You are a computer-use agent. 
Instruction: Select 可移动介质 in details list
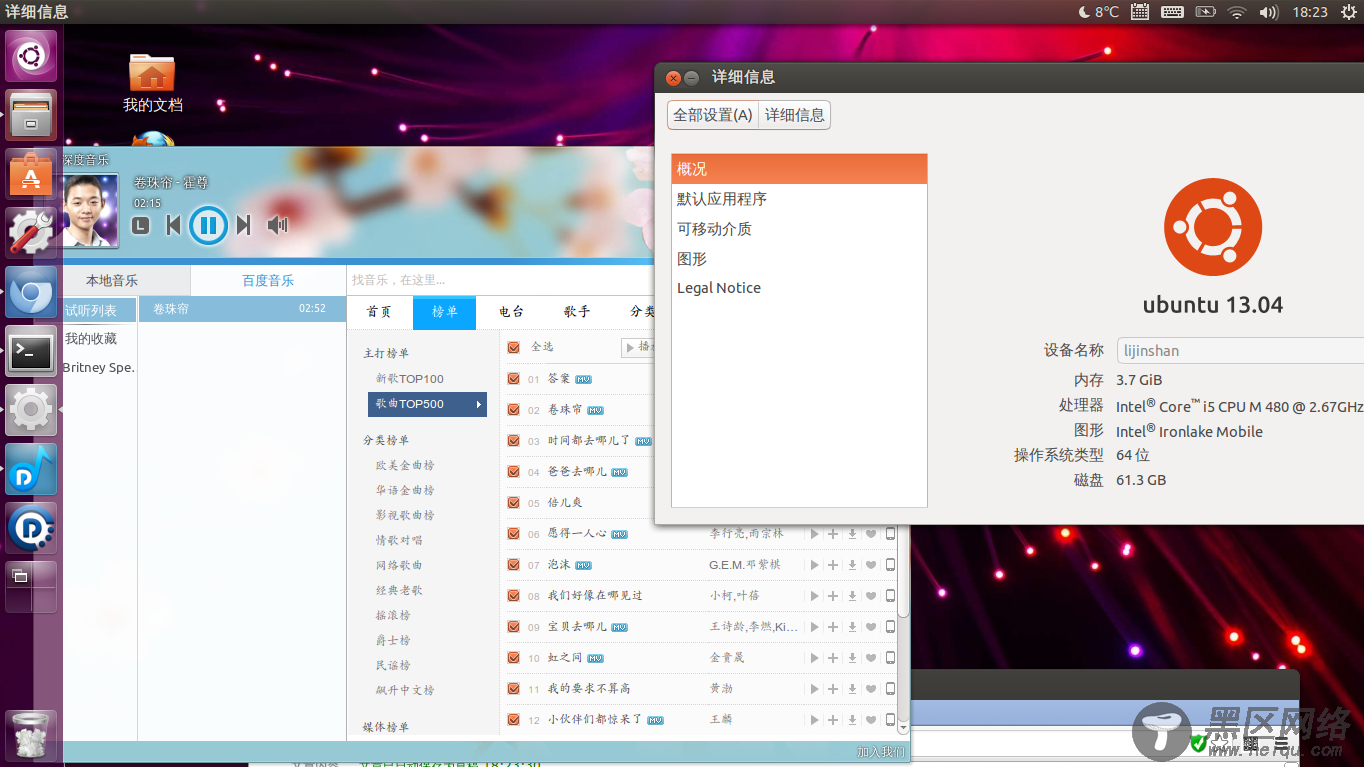[x=799, y=229]
